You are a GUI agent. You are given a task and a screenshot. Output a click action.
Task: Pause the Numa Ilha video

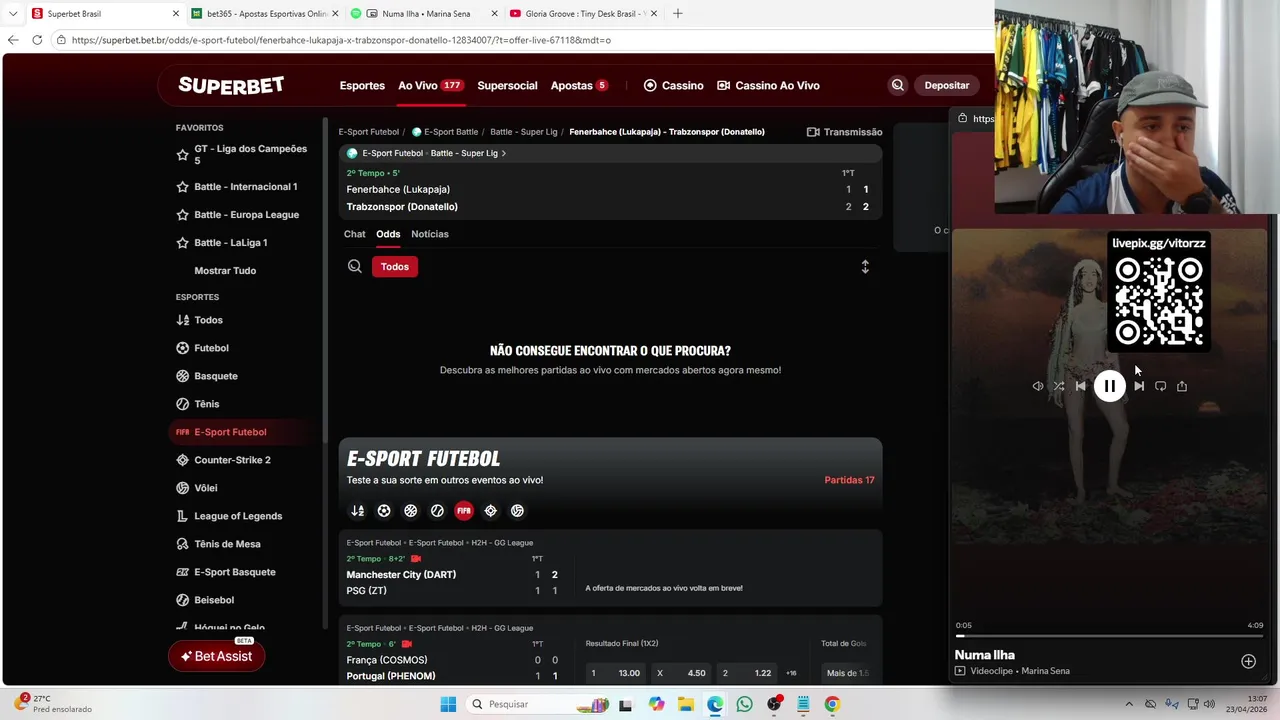(1109, 386)
